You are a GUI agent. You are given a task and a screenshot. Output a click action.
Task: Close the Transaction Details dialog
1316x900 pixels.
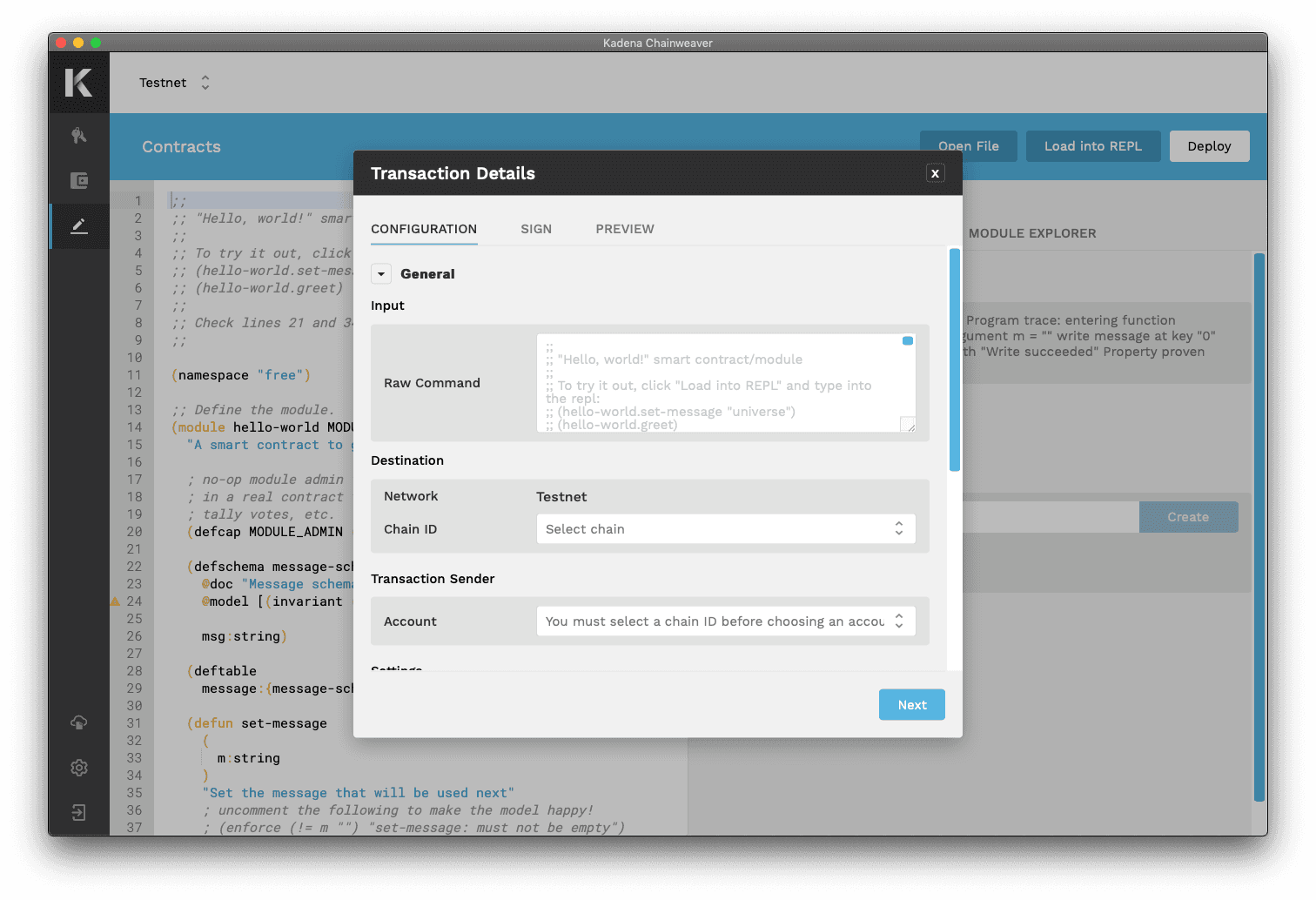click(x=935, y=173)
